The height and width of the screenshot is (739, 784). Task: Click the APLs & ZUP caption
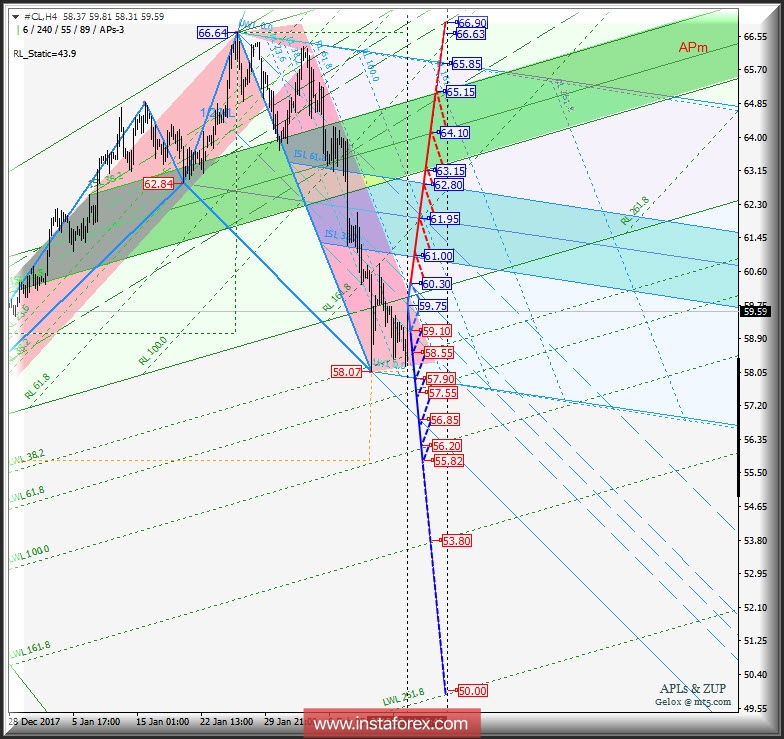(692, 688)
